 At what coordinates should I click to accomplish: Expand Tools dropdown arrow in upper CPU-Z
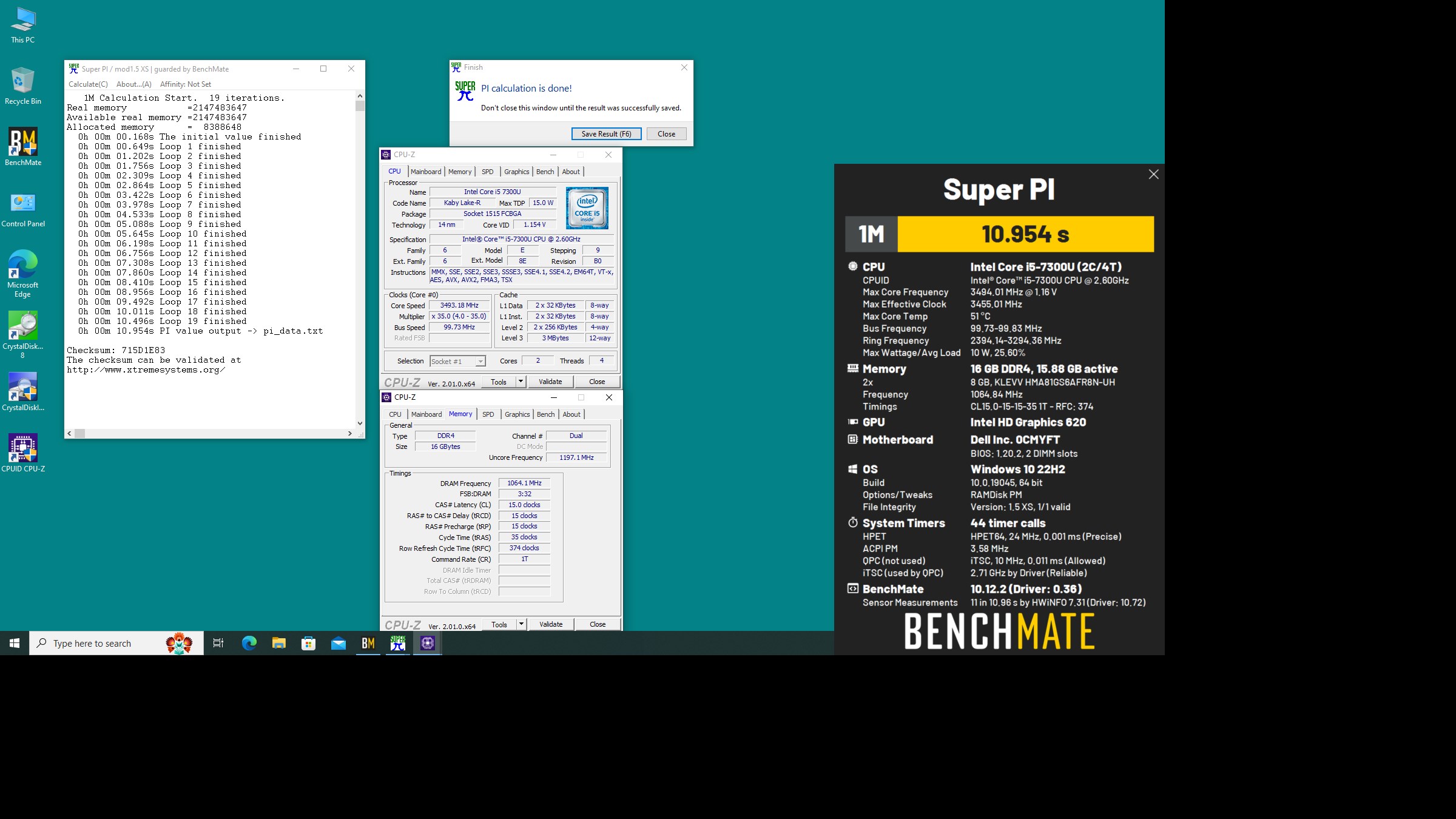click(x=521, y=382)
